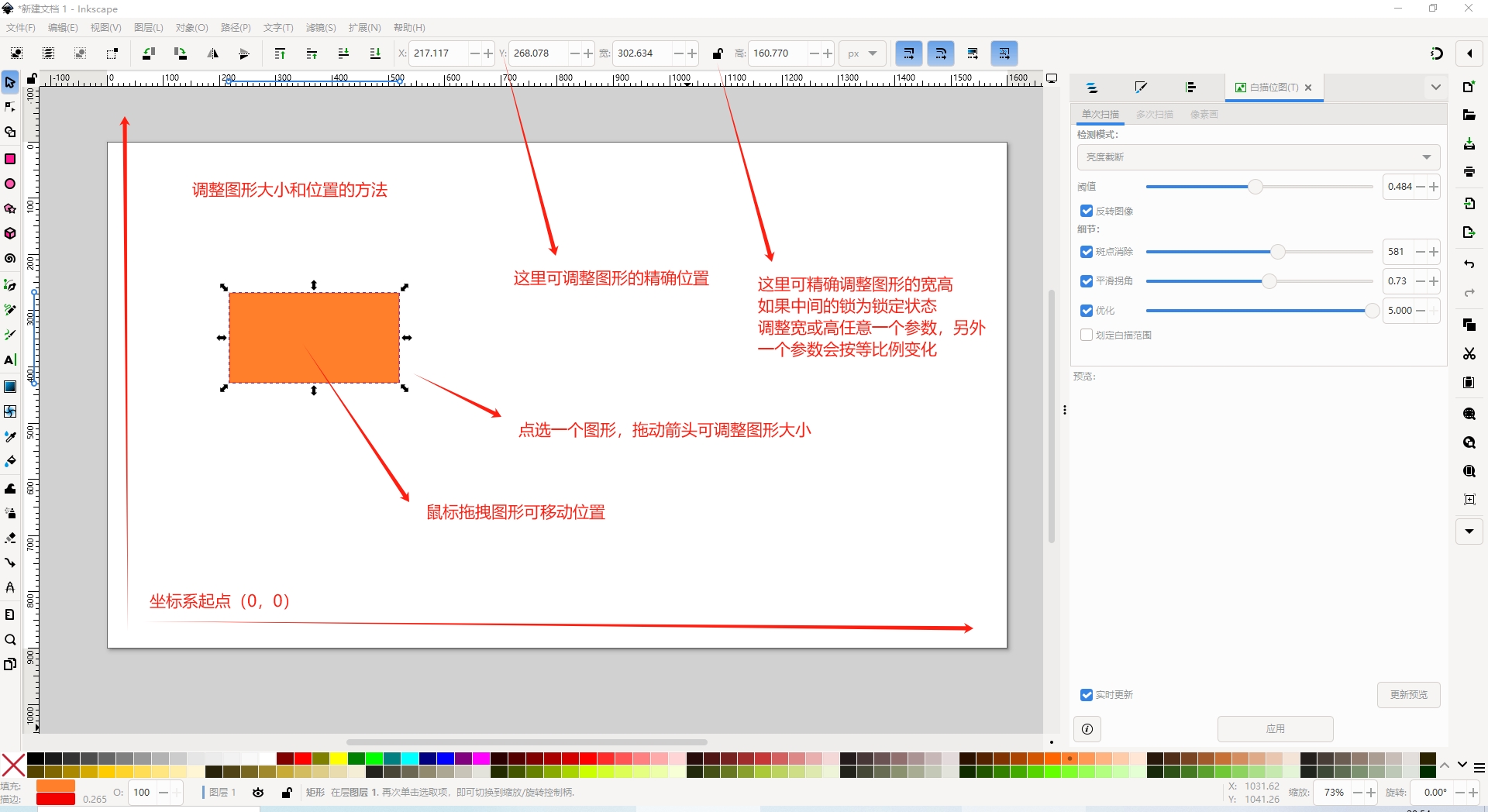The height and width of the screenshot is (812, 1488).
Task: Enable the 划定白描范围 checkbox
Action: 1087,335
